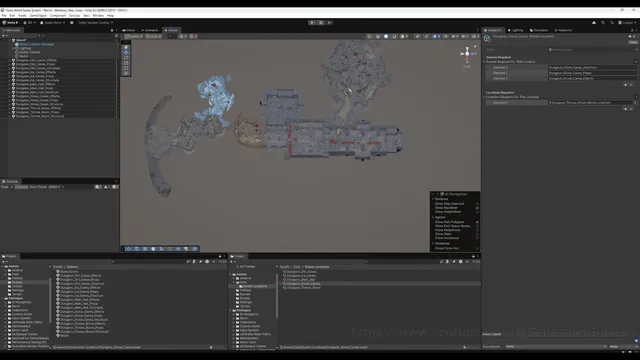The width and height of the screenshot is (640, 360).
Task: Toggle Show Walls checkbox
Action: [x=477, y=234]
